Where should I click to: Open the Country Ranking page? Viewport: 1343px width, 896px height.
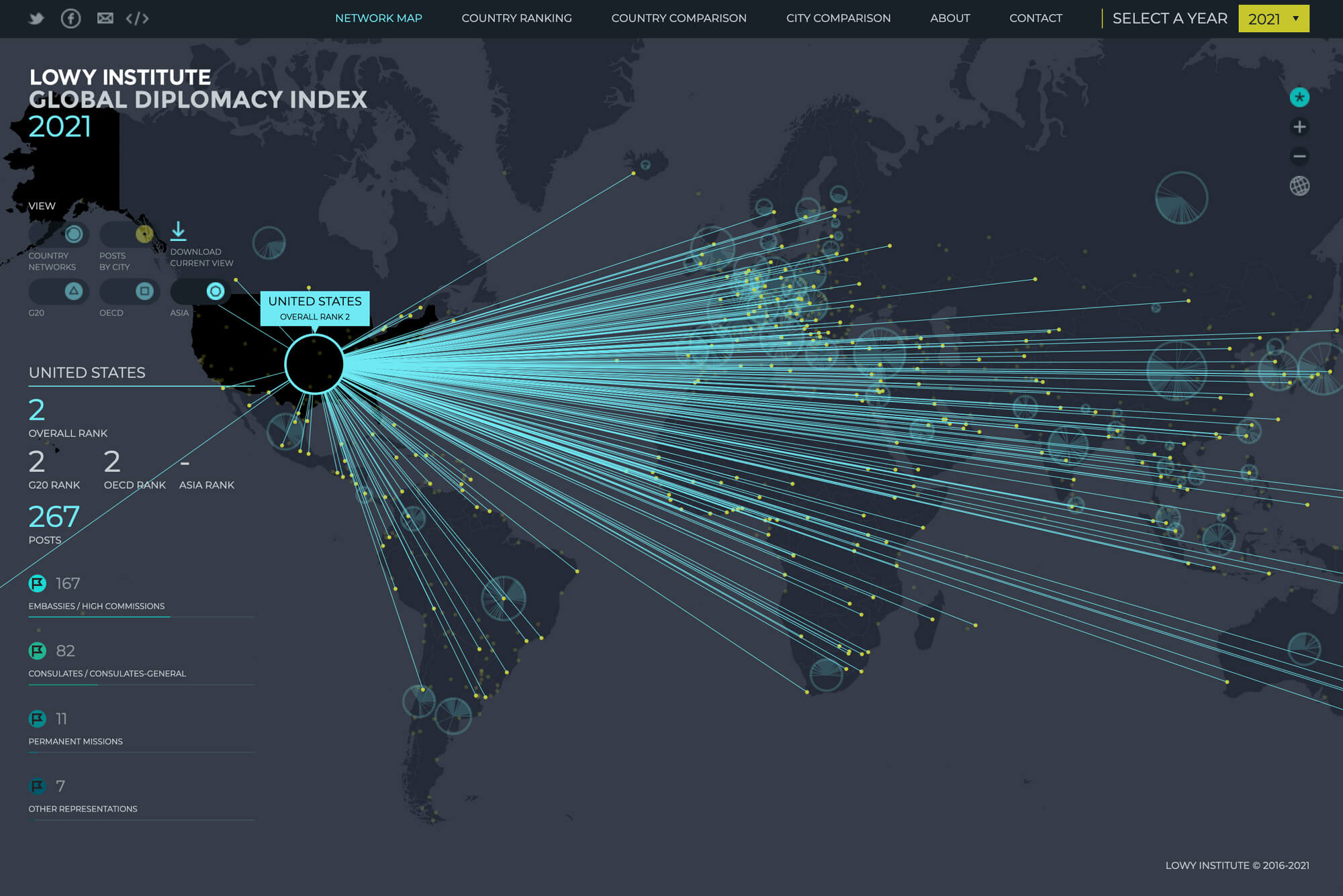[516, 18]
